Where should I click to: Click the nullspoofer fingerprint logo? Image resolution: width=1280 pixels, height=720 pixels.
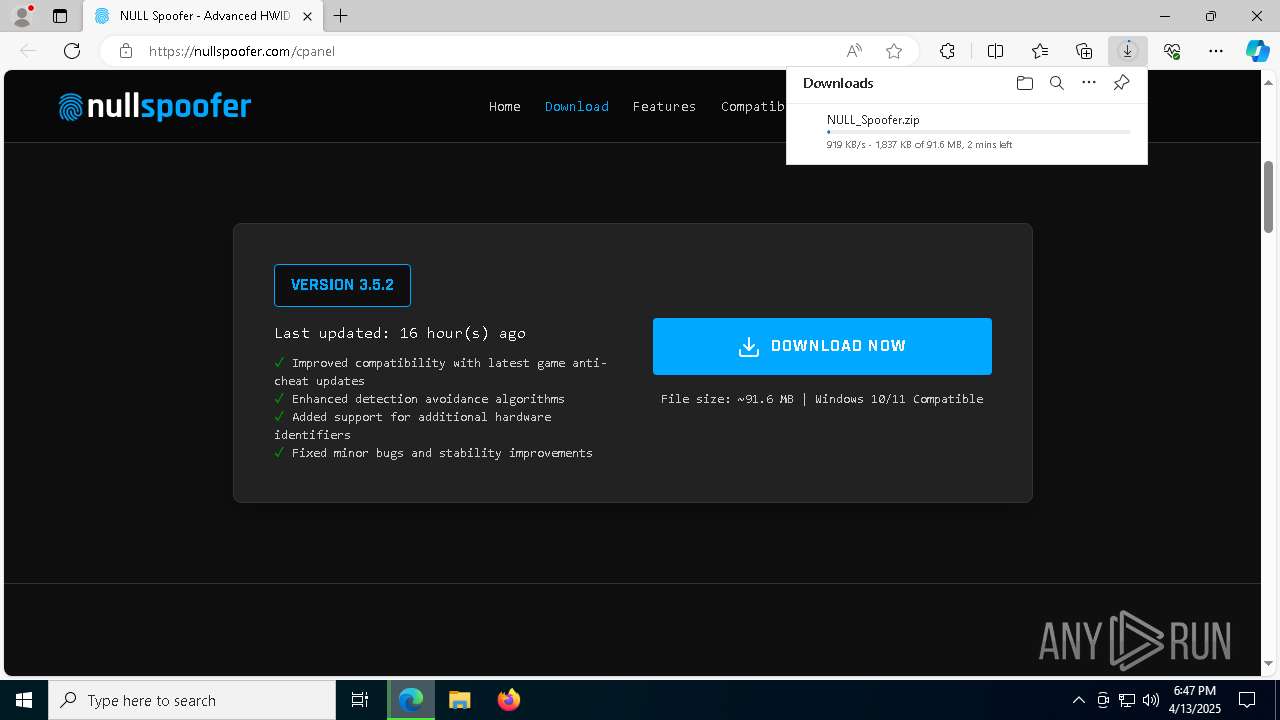point(155,106)
